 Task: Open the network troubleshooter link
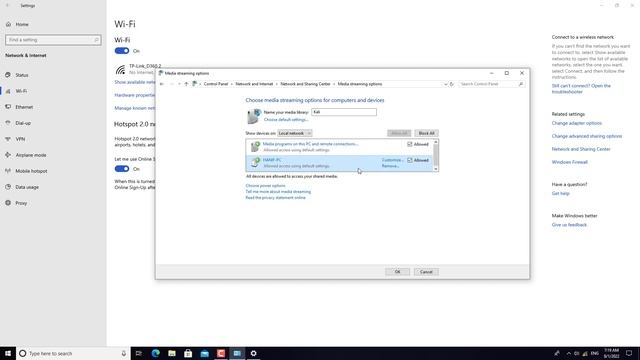click(581, 89)
